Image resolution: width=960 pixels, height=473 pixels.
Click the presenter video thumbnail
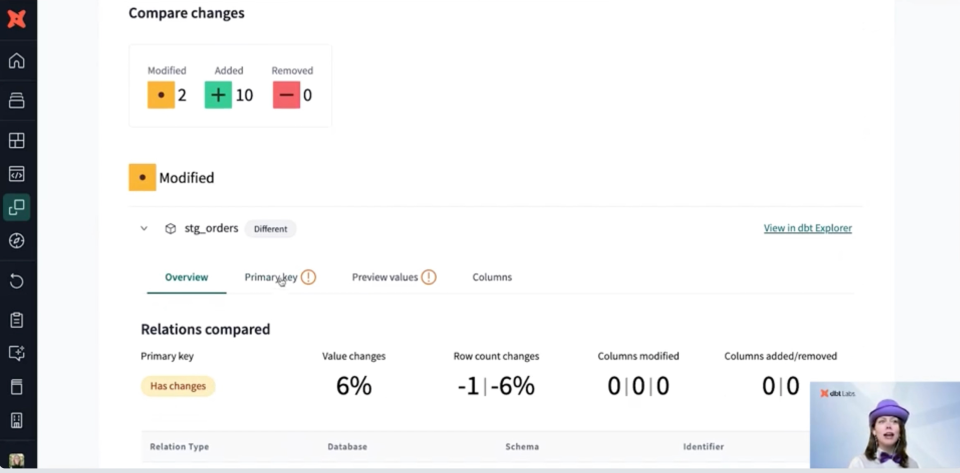point(884,425)
